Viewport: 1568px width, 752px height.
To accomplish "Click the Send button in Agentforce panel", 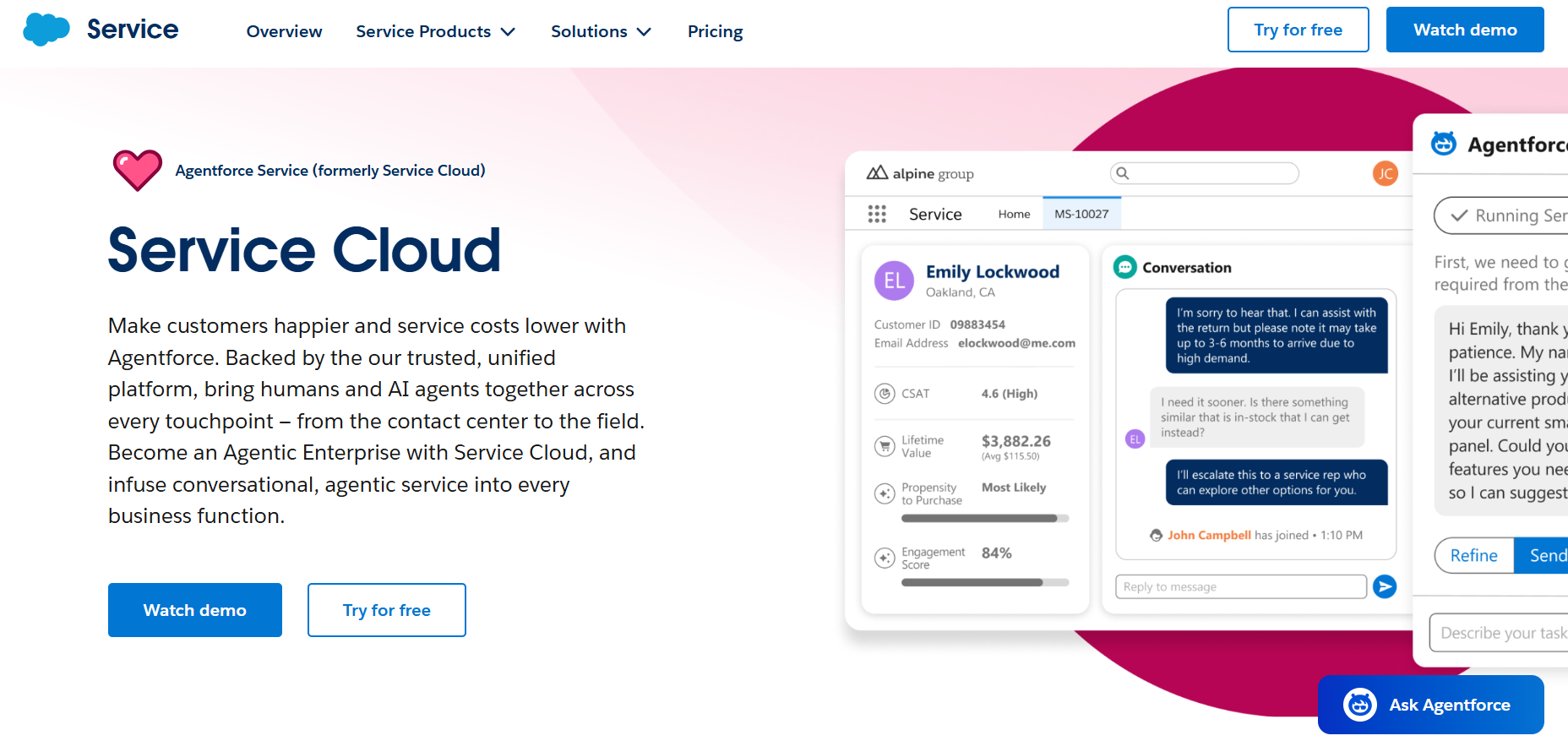I will click(1542, 555).
